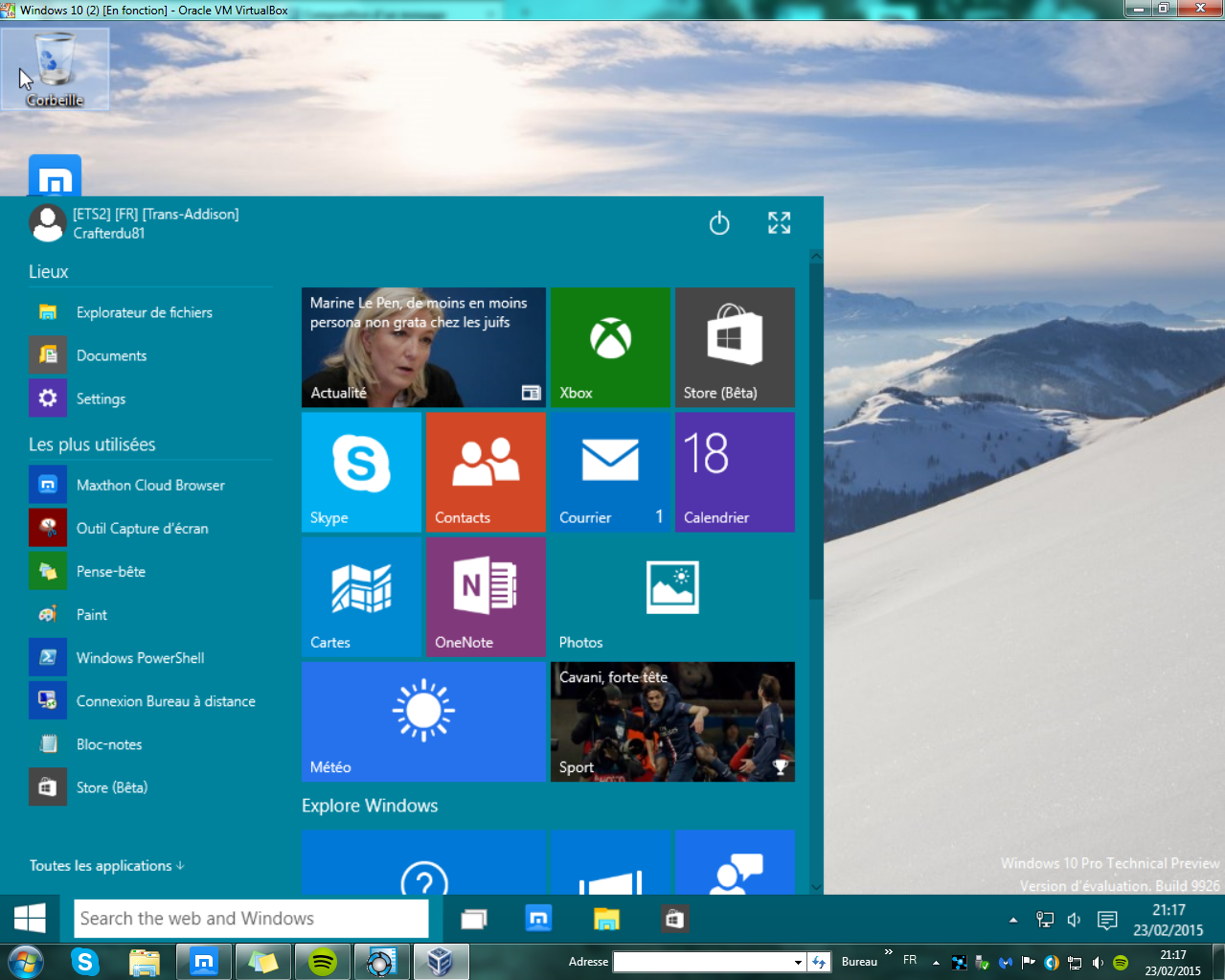Click the Windows 10 taskbar clock
This screenshot has width=1225, height=980.
click(1168, 920)
